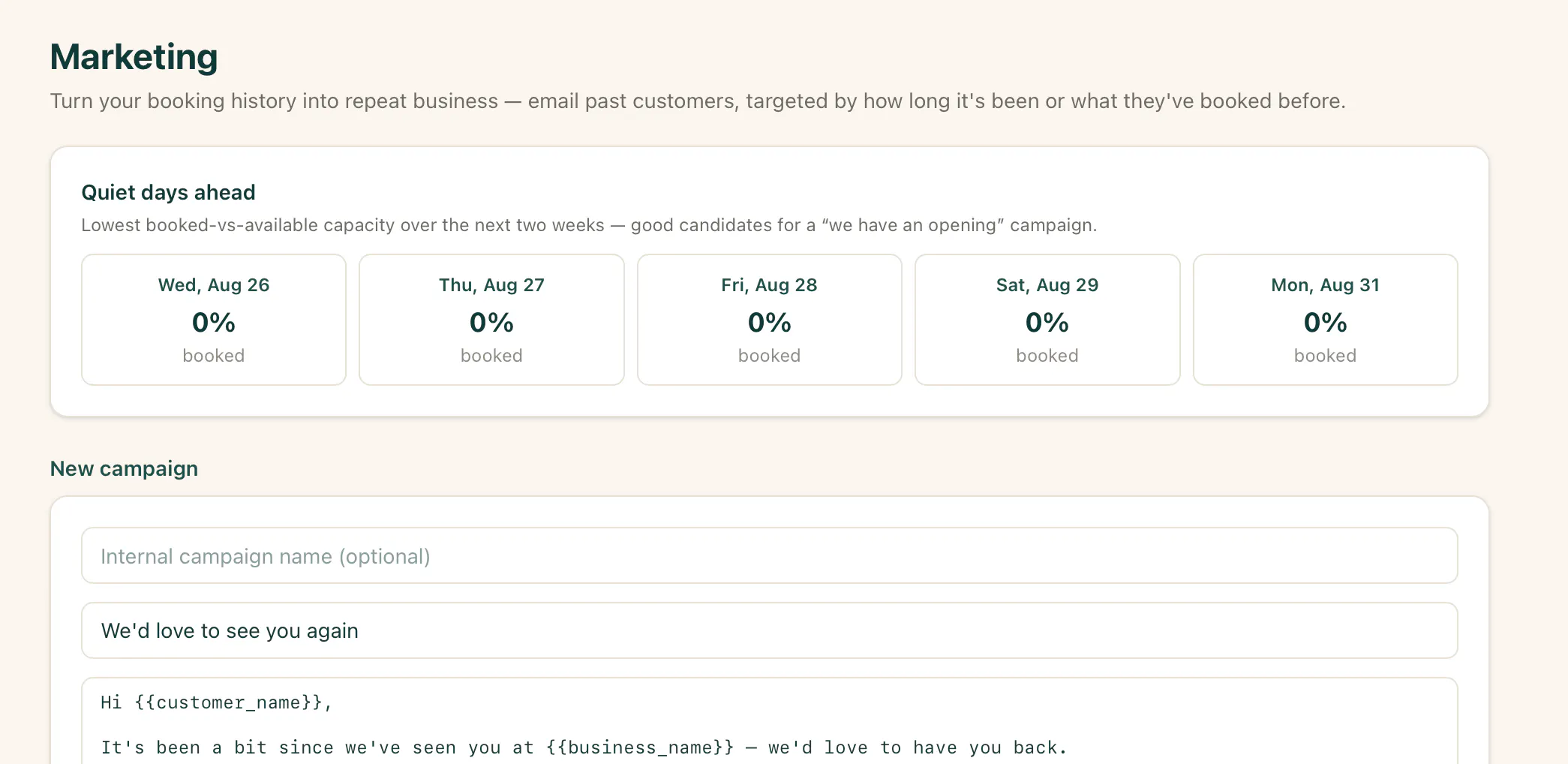The height and width of the screenshot is (764, 1568).
Task: Select the Fri, Aug 28 quiet day card
Action: tap(770, 320)
